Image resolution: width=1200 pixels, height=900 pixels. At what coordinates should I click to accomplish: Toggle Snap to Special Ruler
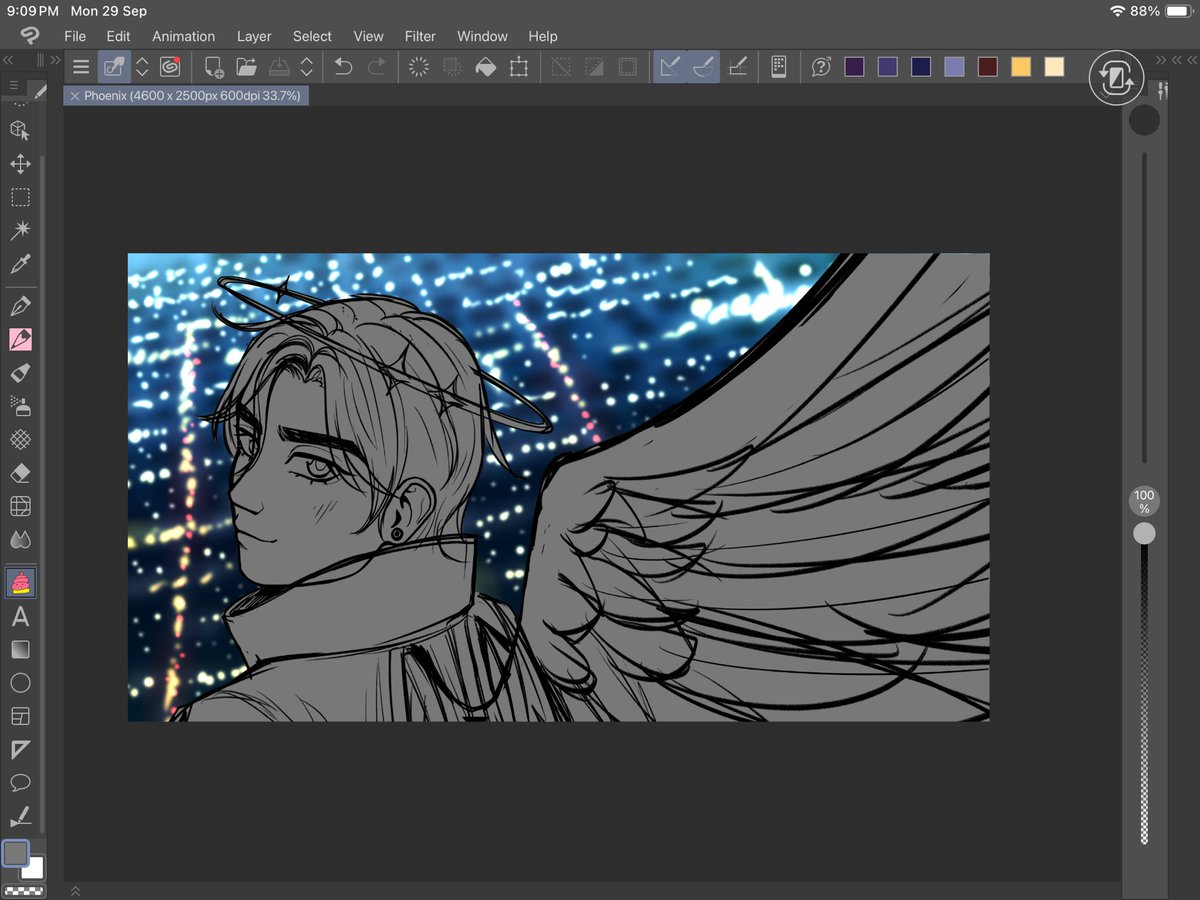[703, 67]
